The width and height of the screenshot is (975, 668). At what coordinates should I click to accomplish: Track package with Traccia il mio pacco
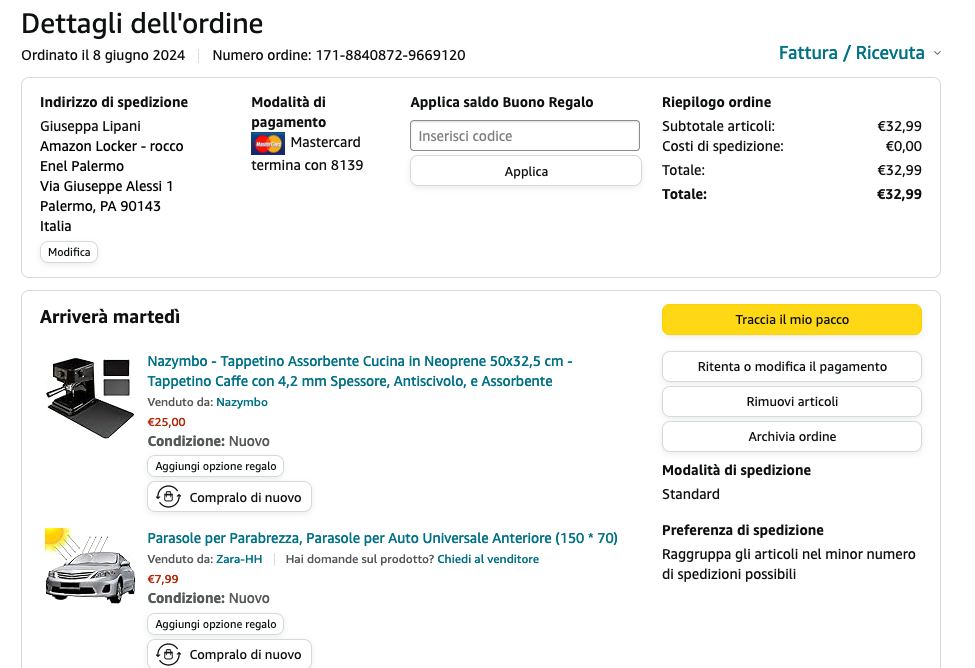click(x=791, y=320)
